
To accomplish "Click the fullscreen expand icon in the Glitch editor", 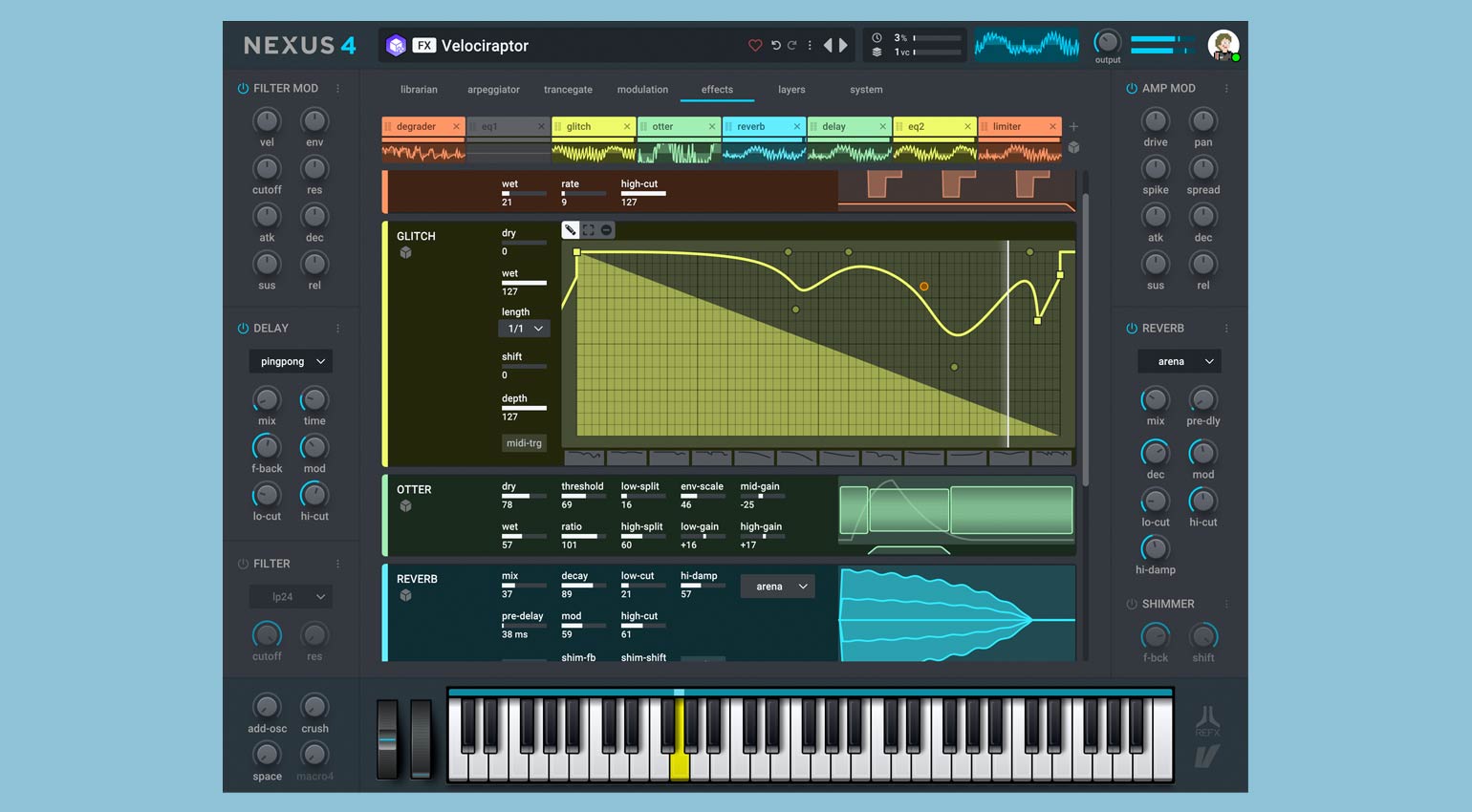I will (x=587, y=229).
